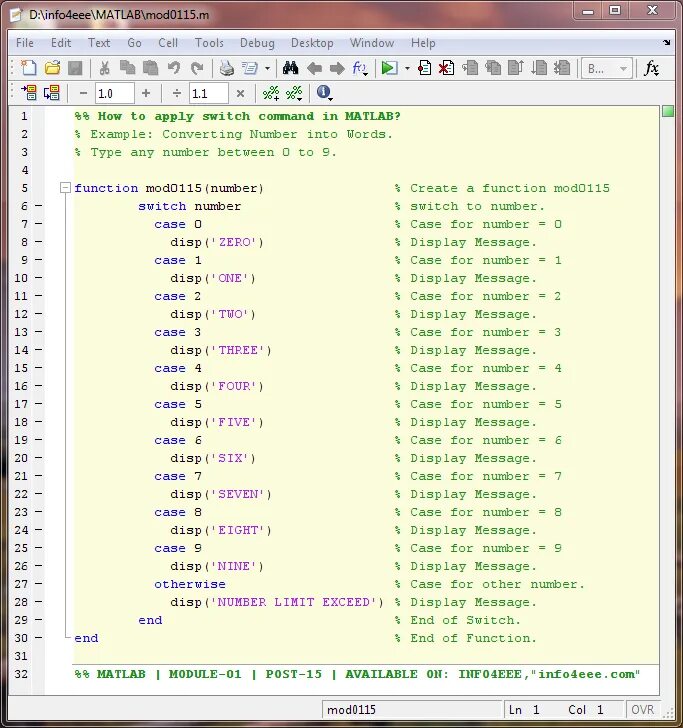Screen dimensions: 683x728
Task: Toggle a breakpoint at line 10 dash
Action: click(39, 278)
